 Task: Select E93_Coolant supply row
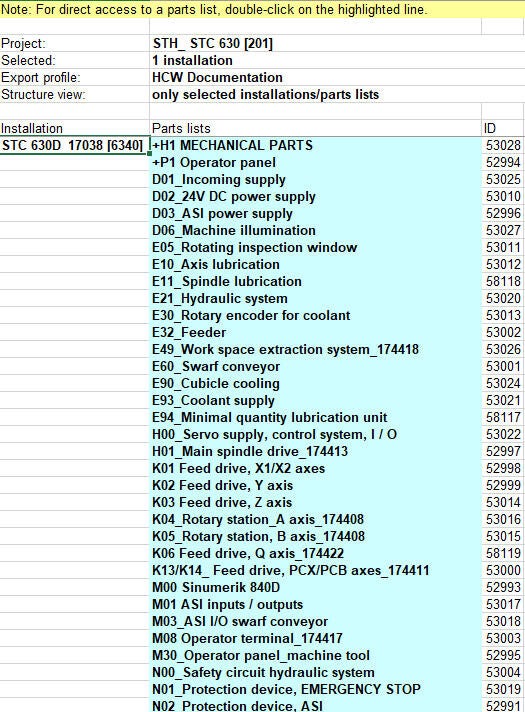315,400
